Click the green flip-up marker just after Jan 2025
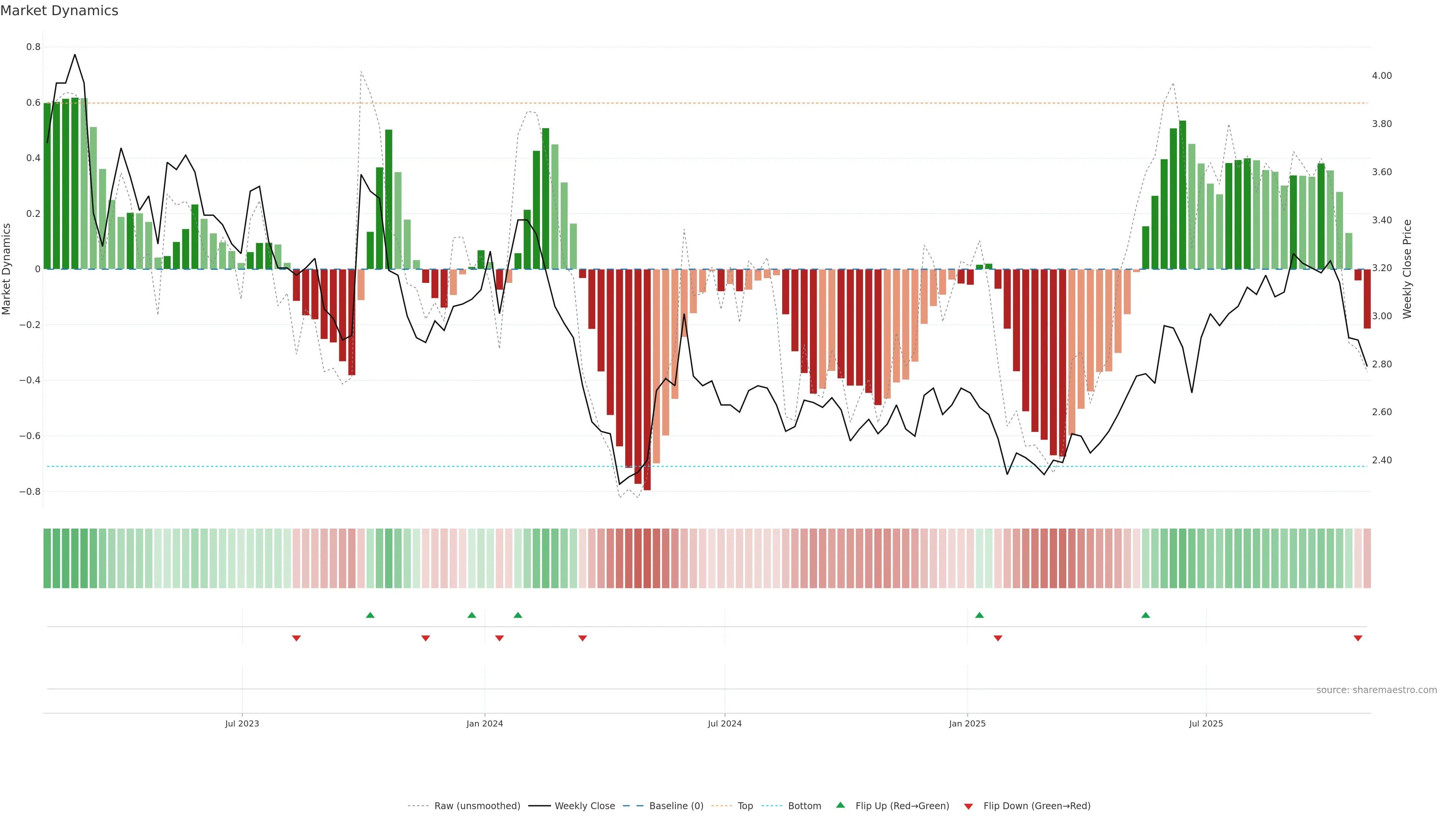Screen dimensions: 1456x819 (979, 615)
